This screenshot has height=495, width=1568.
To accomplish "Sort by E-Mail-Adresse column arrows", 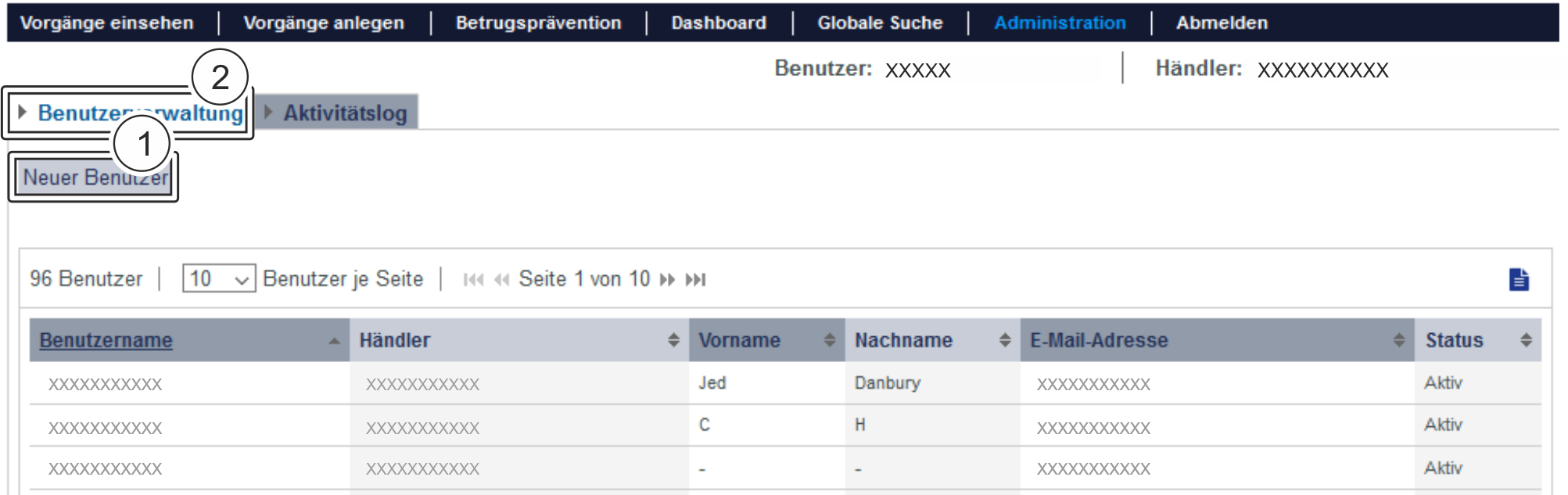I will 1399,340.
